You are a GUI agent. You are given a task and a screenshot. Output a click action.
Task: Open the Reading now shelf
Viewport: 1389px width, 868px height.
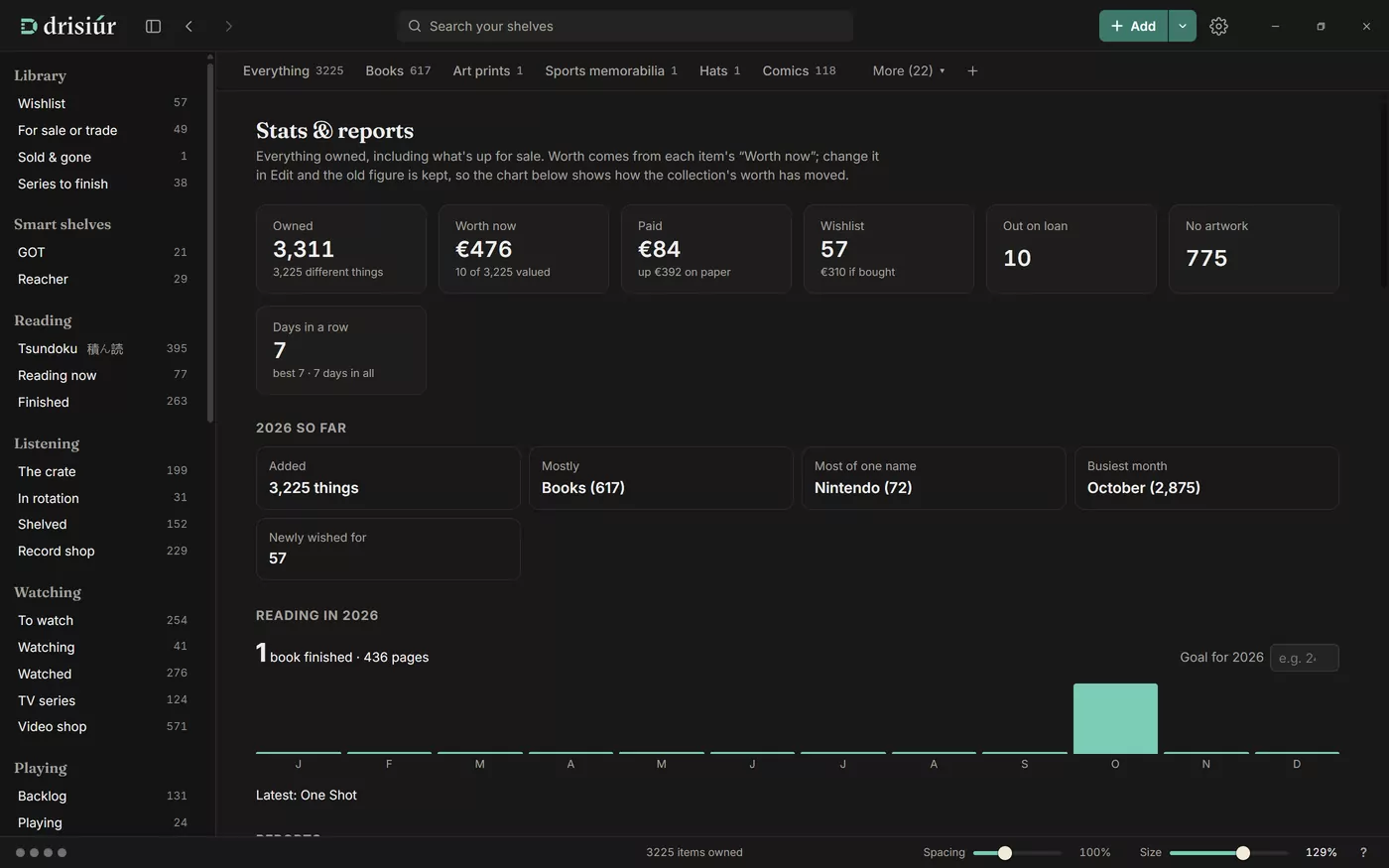pyautogui.click(x=102, y=375)
